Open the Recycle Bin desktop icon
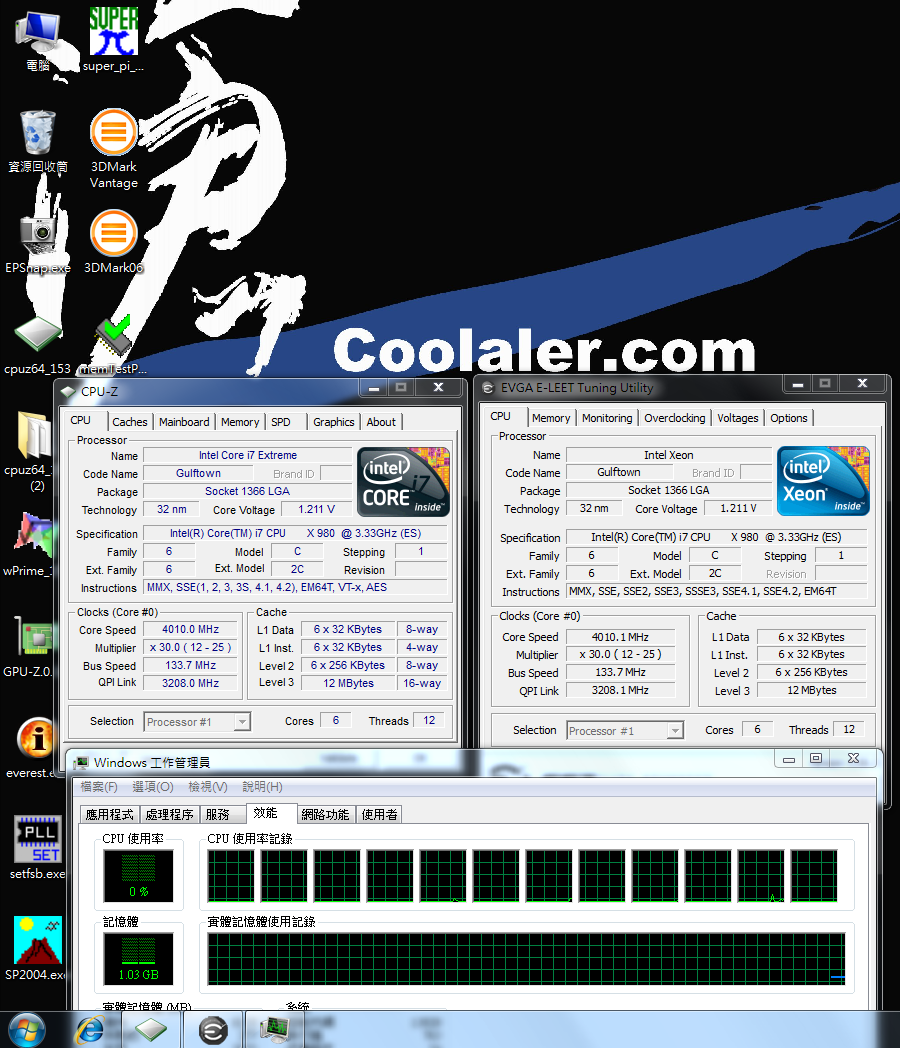 [37, 142]
